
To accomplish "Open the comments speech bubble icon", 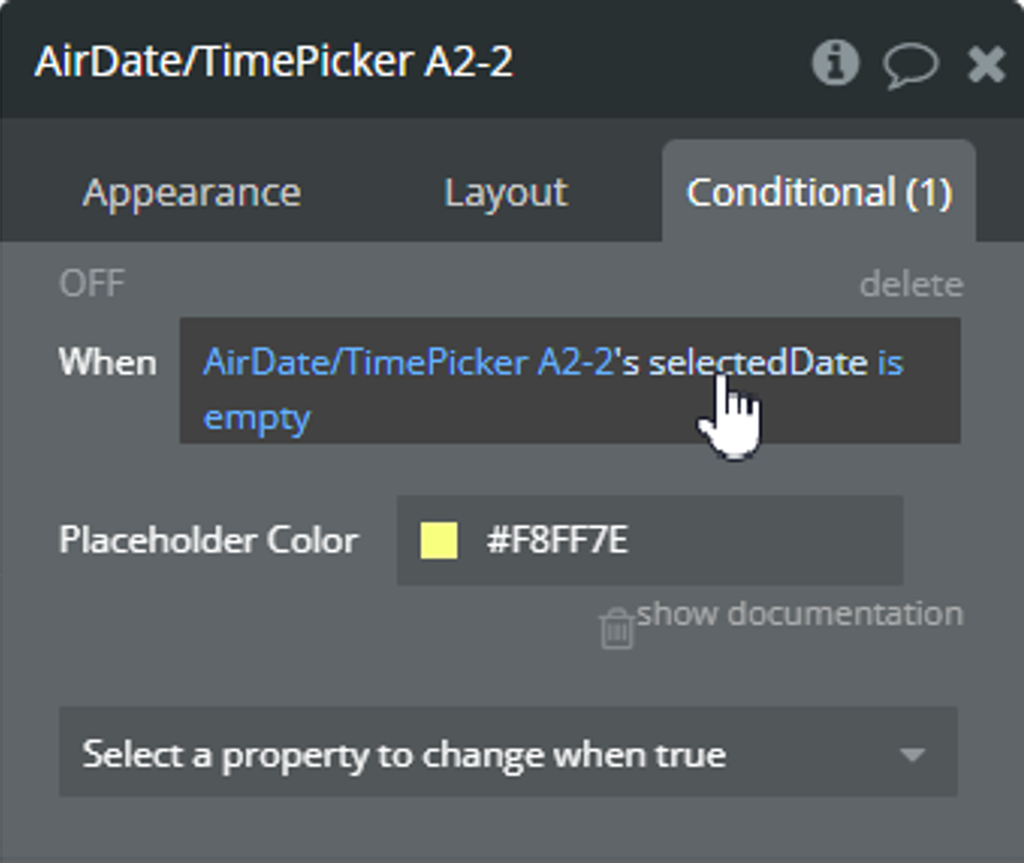I will 910,65.
